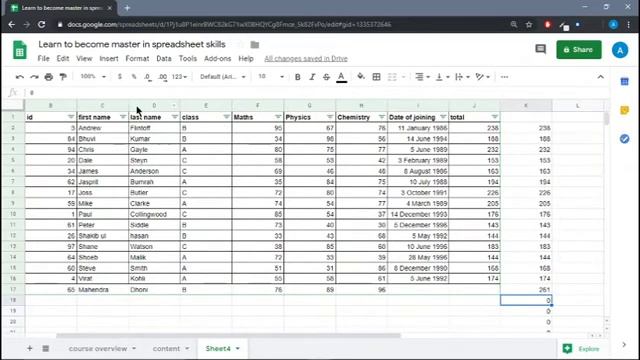Open the comments history icon
Screen dimensions: 640x360
click(540, 49)
